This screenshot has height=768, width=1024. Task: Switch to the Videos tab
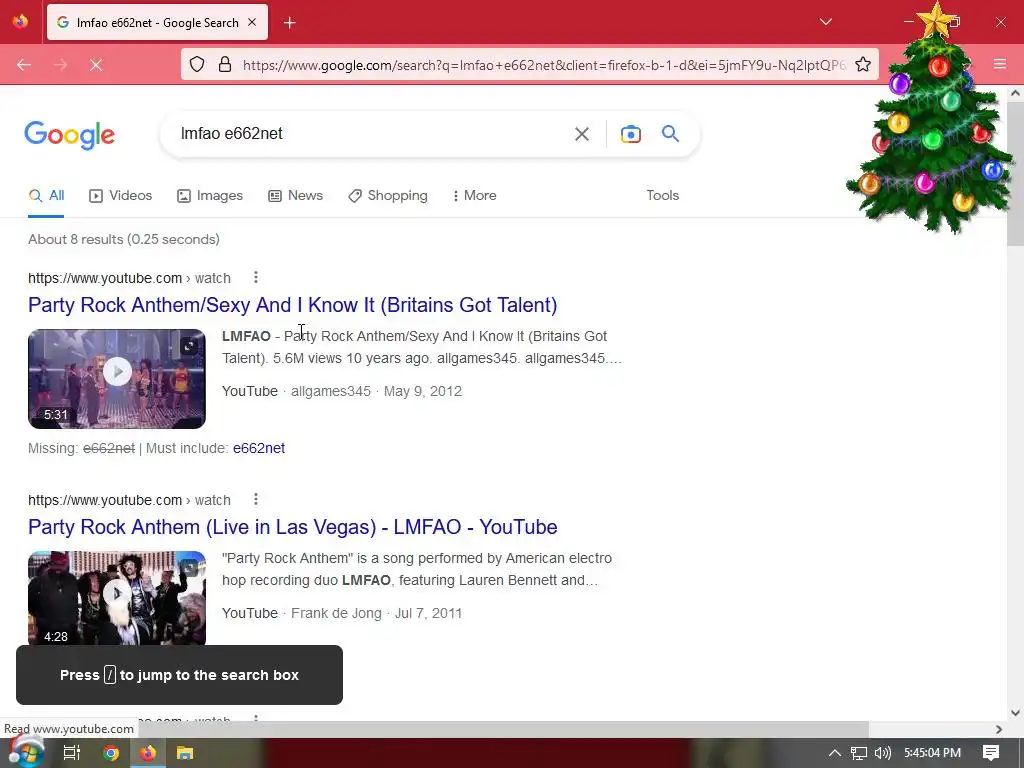tap(121, 195)
